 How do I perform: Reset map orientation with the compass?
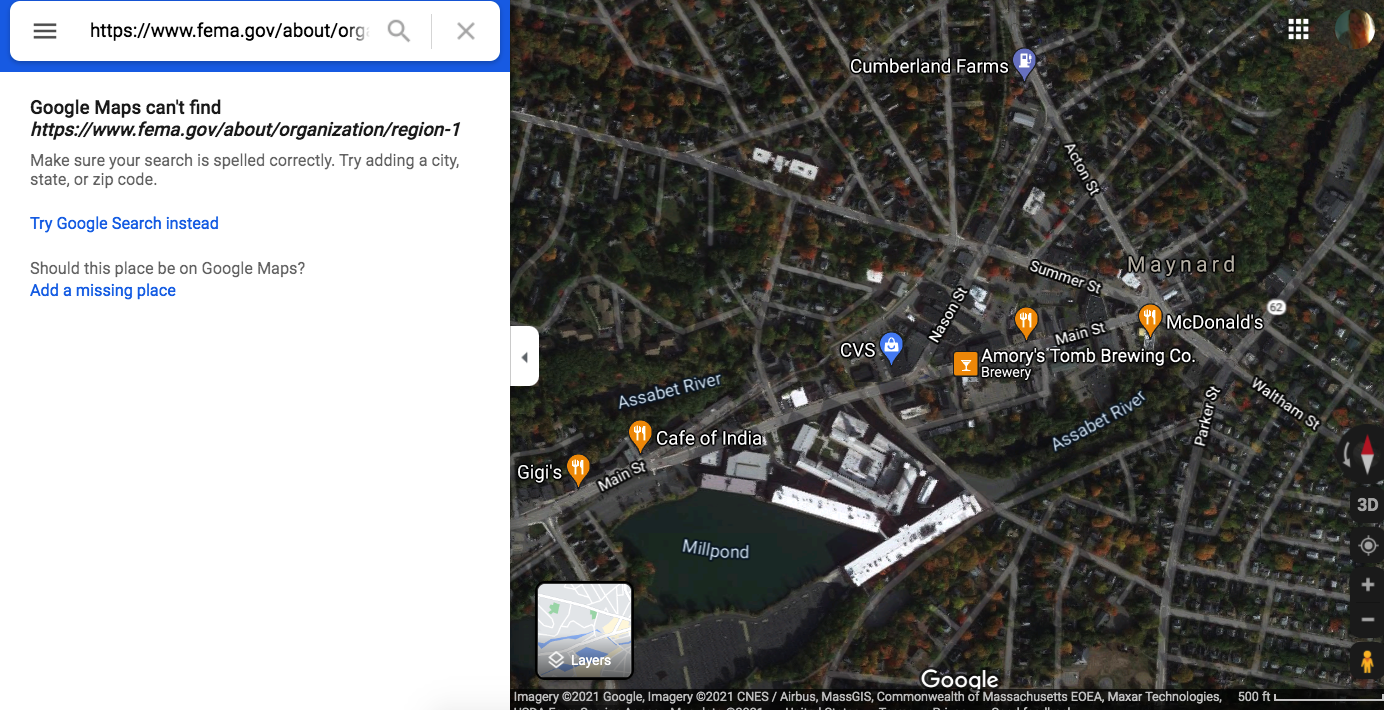1367,455
